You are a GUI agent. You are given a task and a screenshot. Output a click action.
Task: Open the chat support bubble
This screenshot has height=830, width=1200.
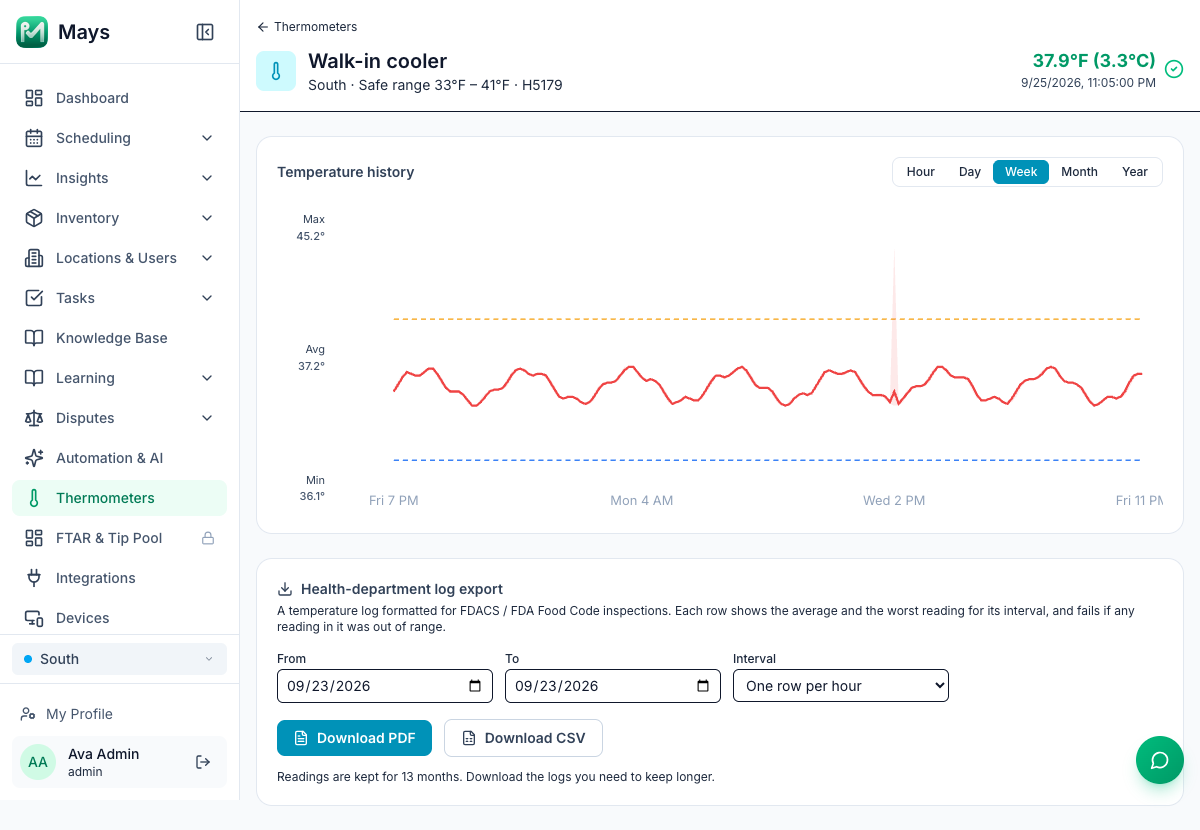[1160, 760]
